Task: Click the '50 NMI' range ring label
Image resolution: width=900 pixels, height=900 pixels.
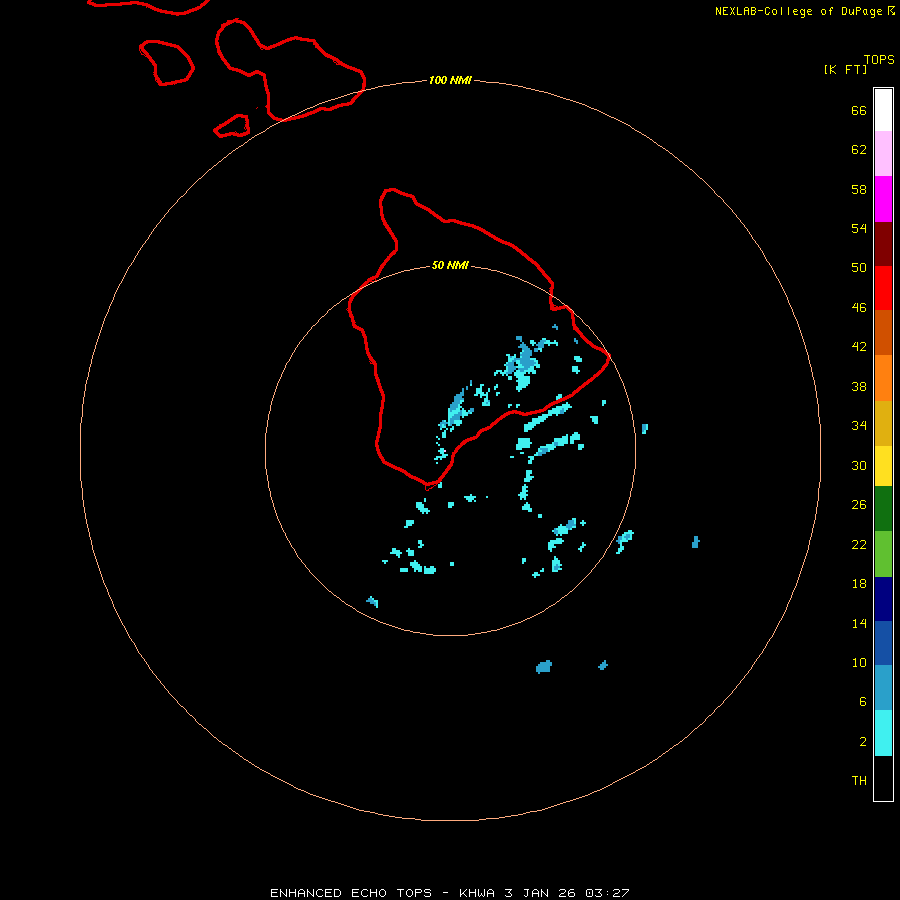Action: click(x=450, y=265)
